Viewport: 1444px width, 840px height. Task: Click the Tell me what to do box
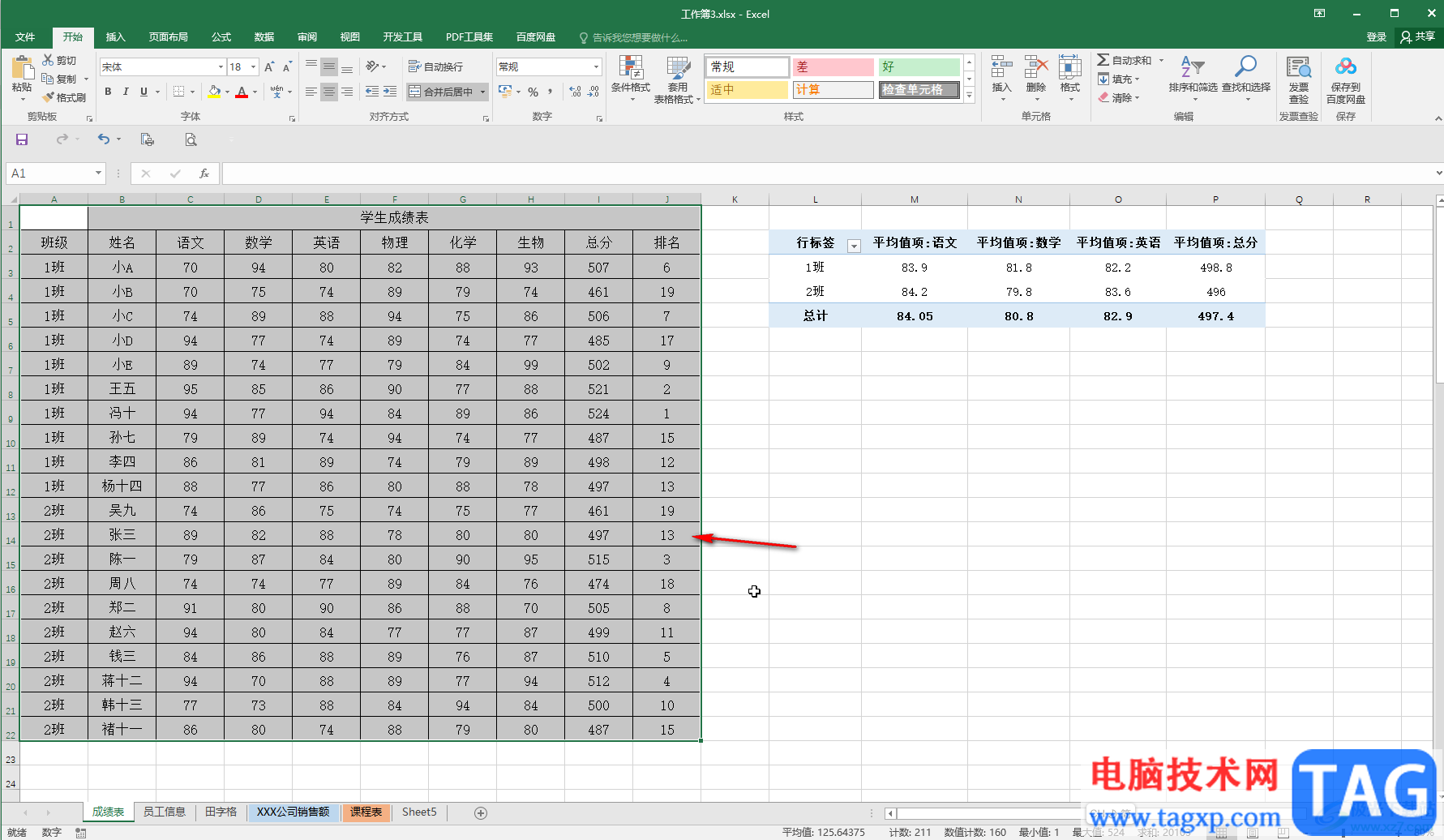633,37
